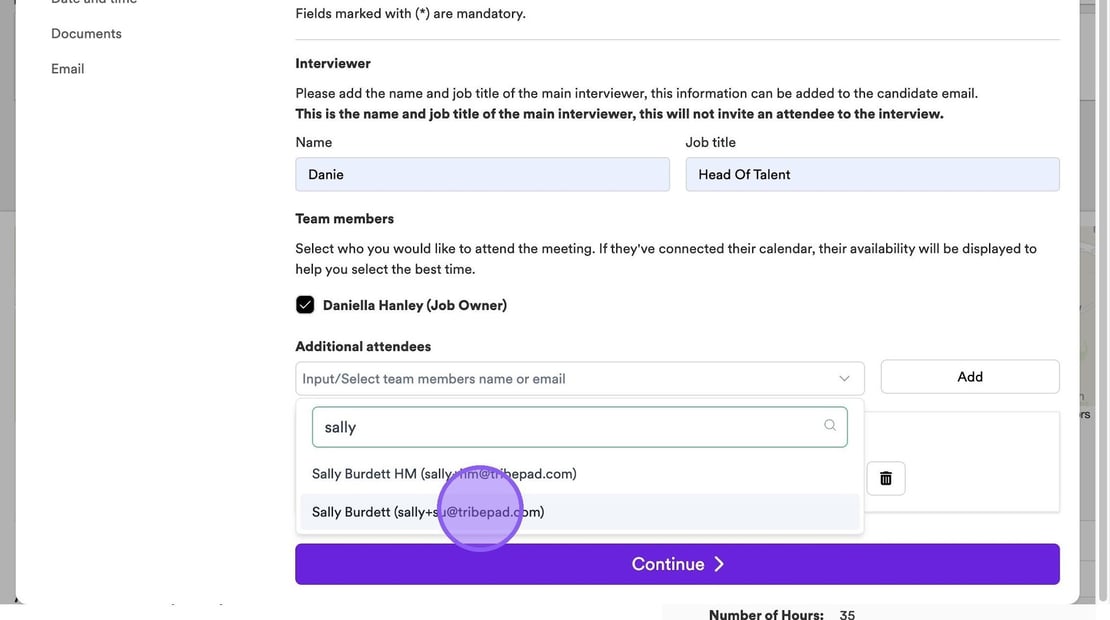Click the arrow icon beside Continue

(x=719, y=564)
